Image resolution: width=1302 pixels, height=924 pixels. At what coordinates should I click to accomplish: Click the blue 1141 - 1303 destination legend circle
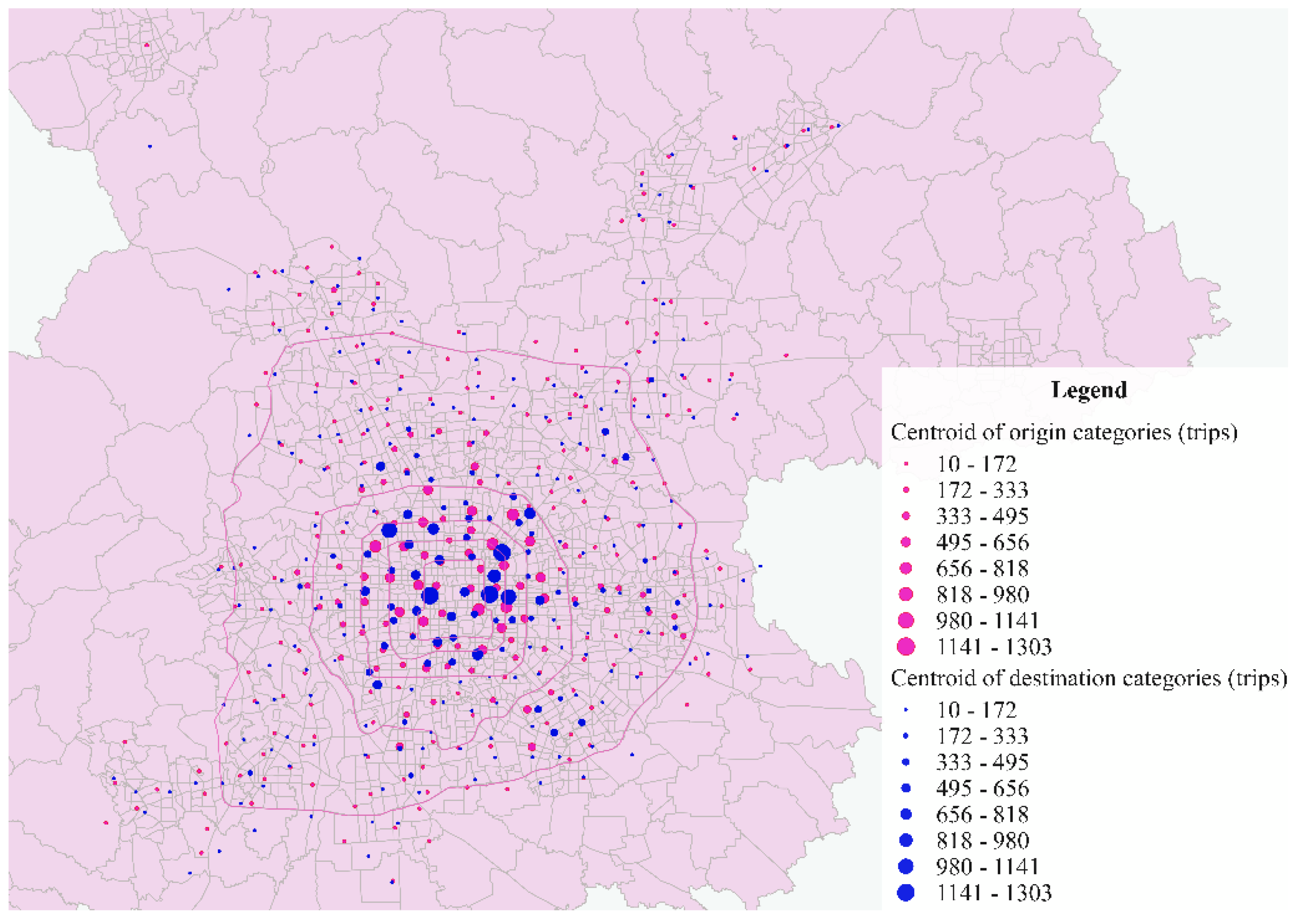click(x=906, y=893)
